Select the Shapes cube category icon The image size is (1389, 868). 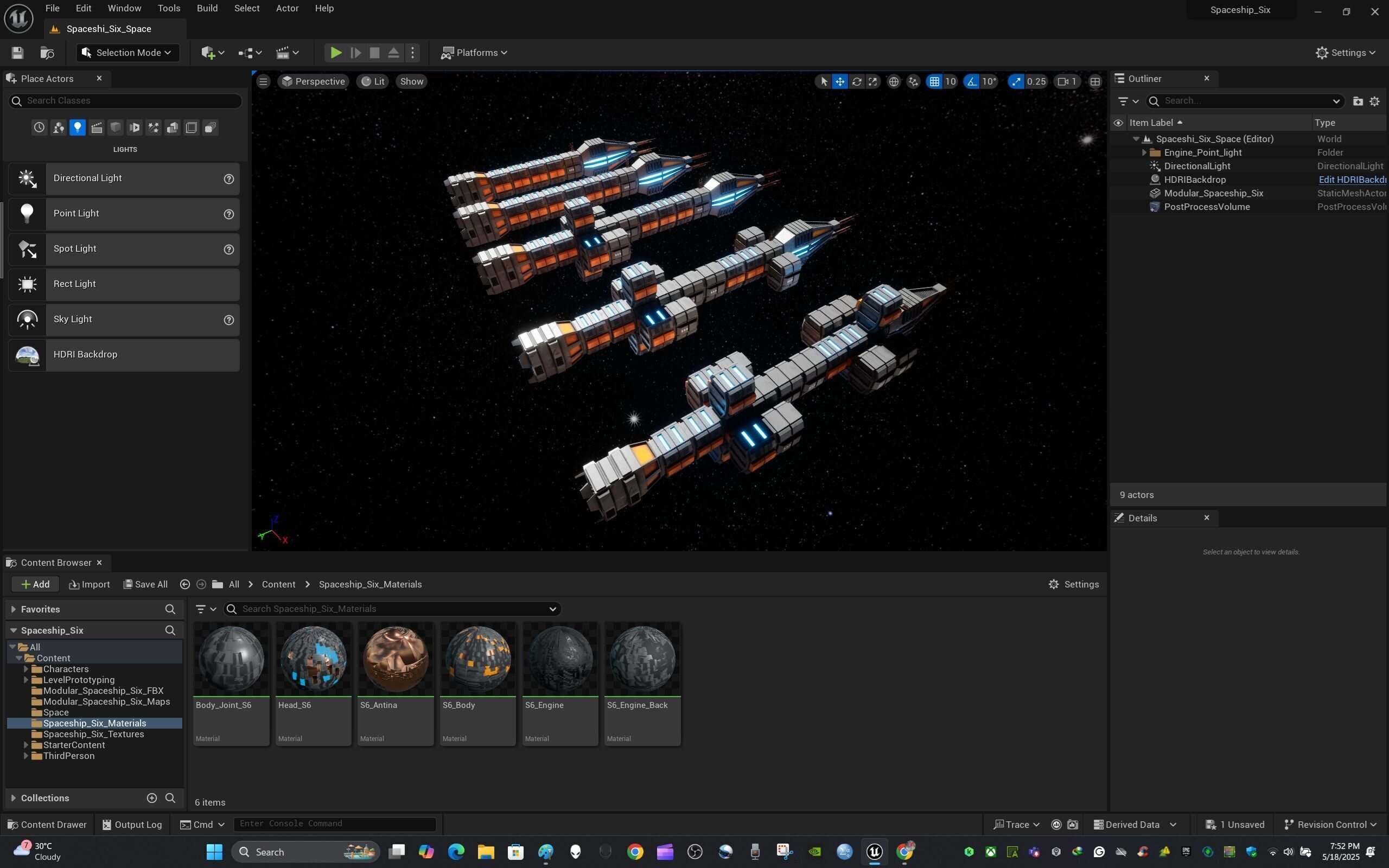[x=116, y=127]
